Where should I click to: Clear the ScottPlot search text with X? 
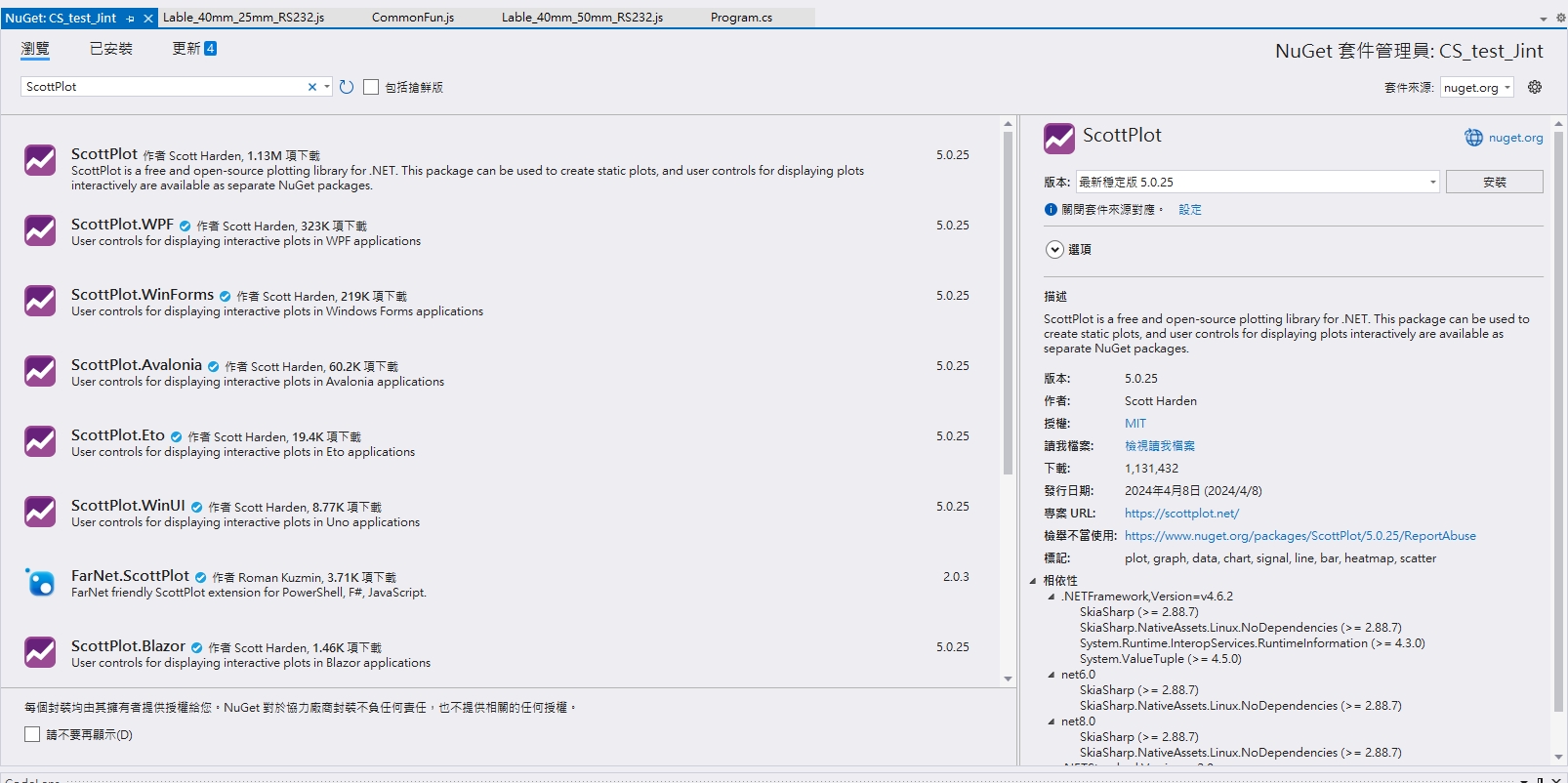tap(312, 87)
